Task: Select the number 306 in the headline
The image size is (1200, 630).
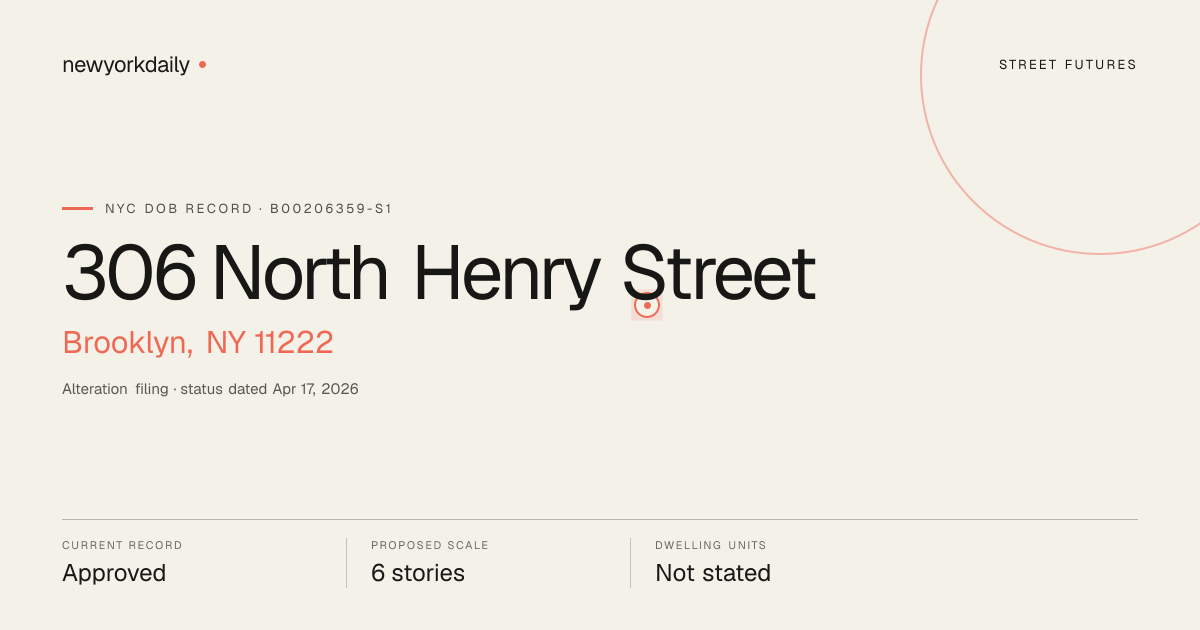Action: click(130, 274)
